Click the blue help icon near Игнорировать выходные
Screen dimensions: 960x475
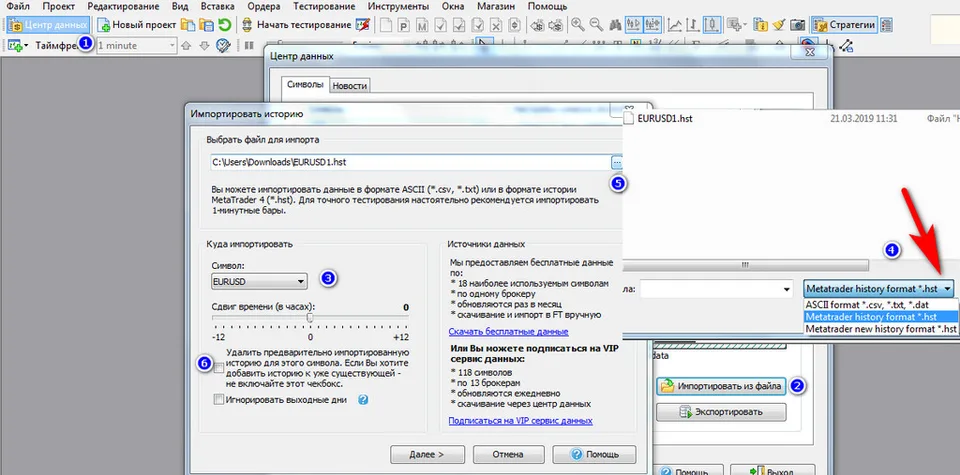tap(362, 400)
